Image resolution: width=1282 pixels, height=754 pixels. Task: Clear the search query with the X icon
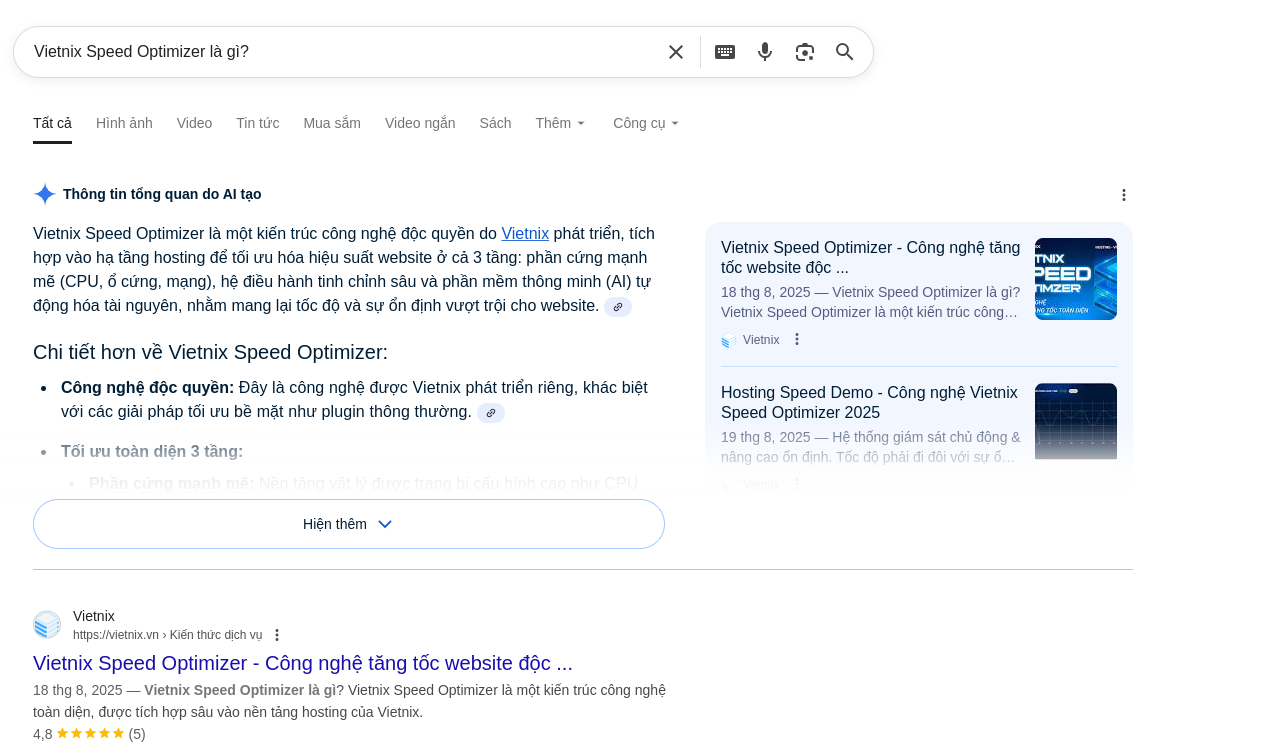(x=676, y=52)
